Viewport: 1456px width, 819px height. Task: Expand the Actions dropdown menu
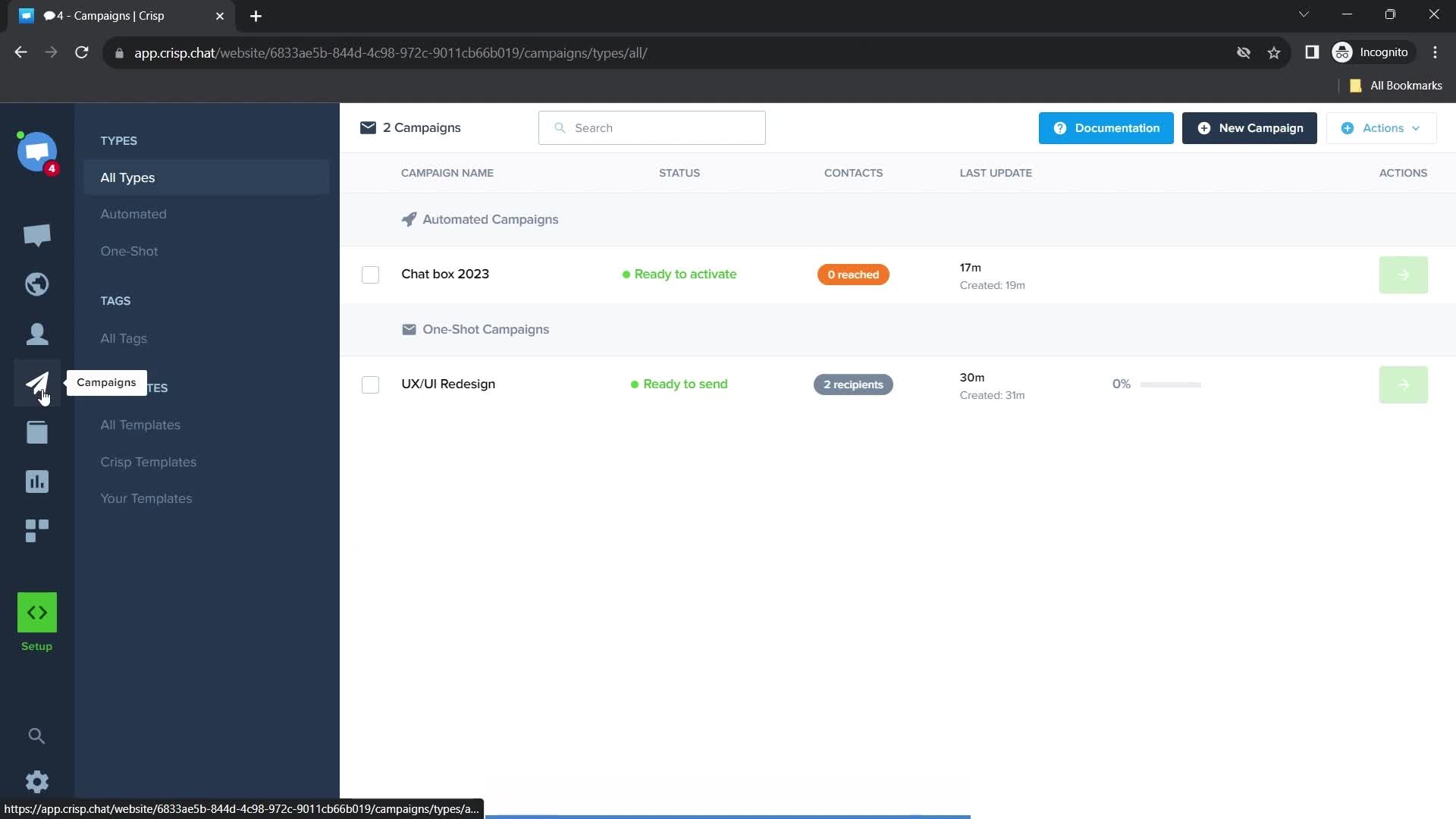point(1383,127)
